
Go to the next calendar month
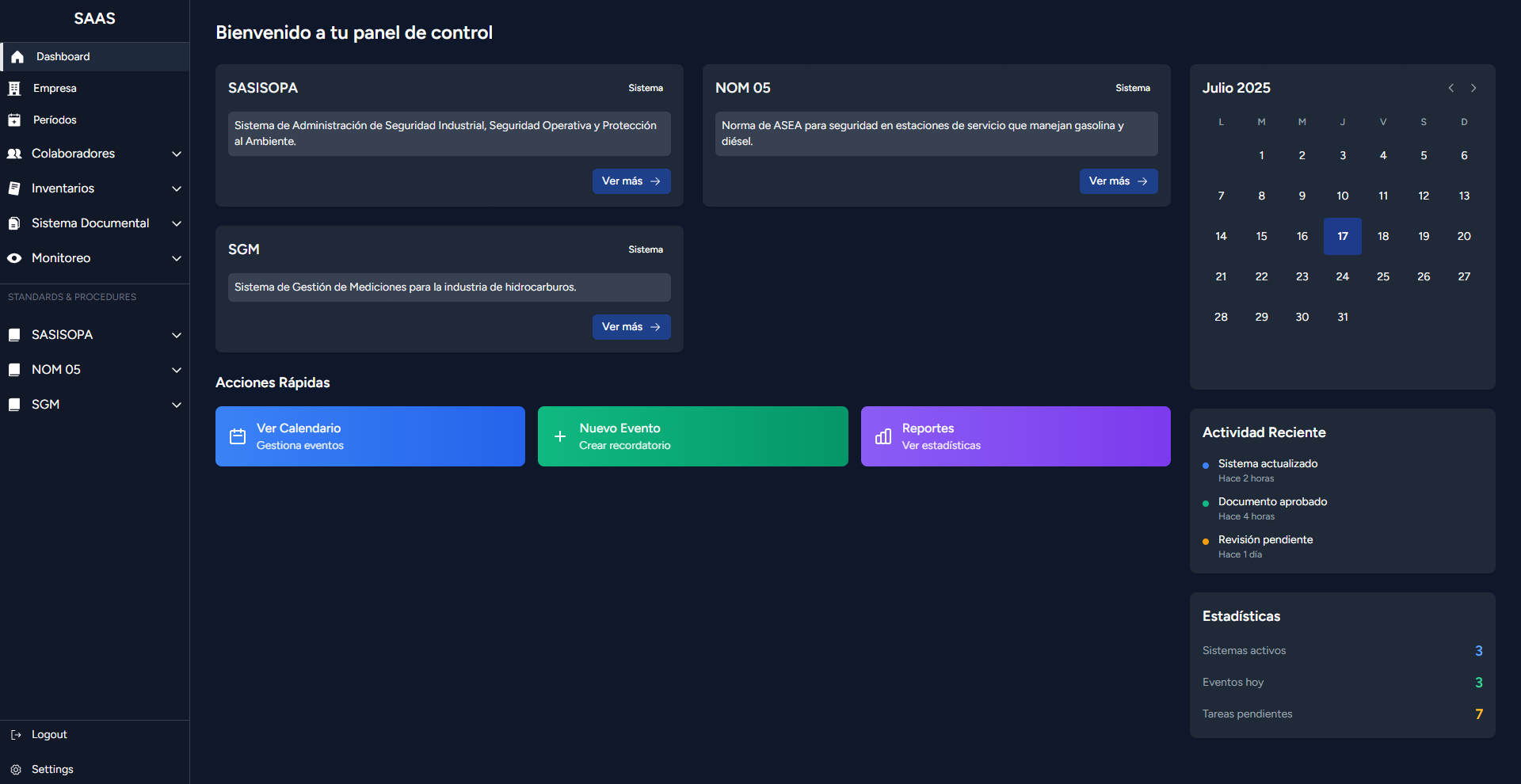pos(1473,88)
